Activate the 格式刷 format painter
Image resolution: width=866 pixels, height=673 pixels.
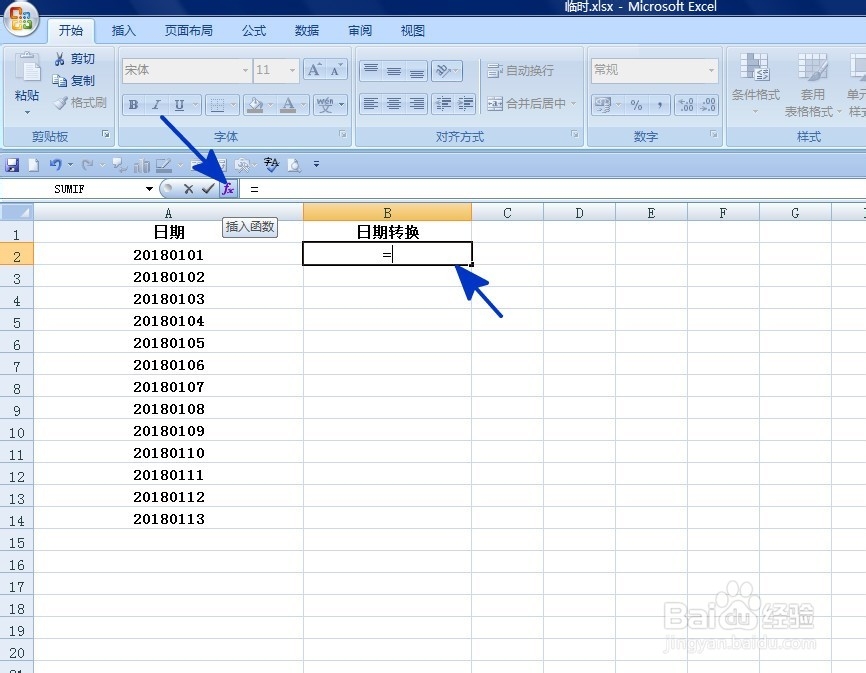pos(80,103)
